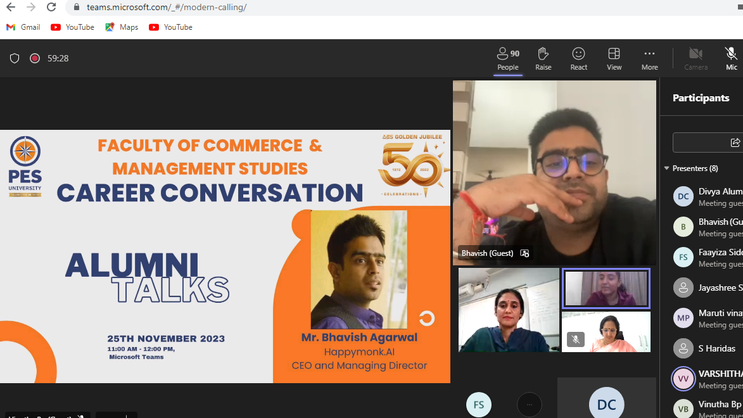Image resolution: width=743 pixels, height=418 pixels.
Task: Click the share invite icon in Participants
Action: click(x=736, y=142)
